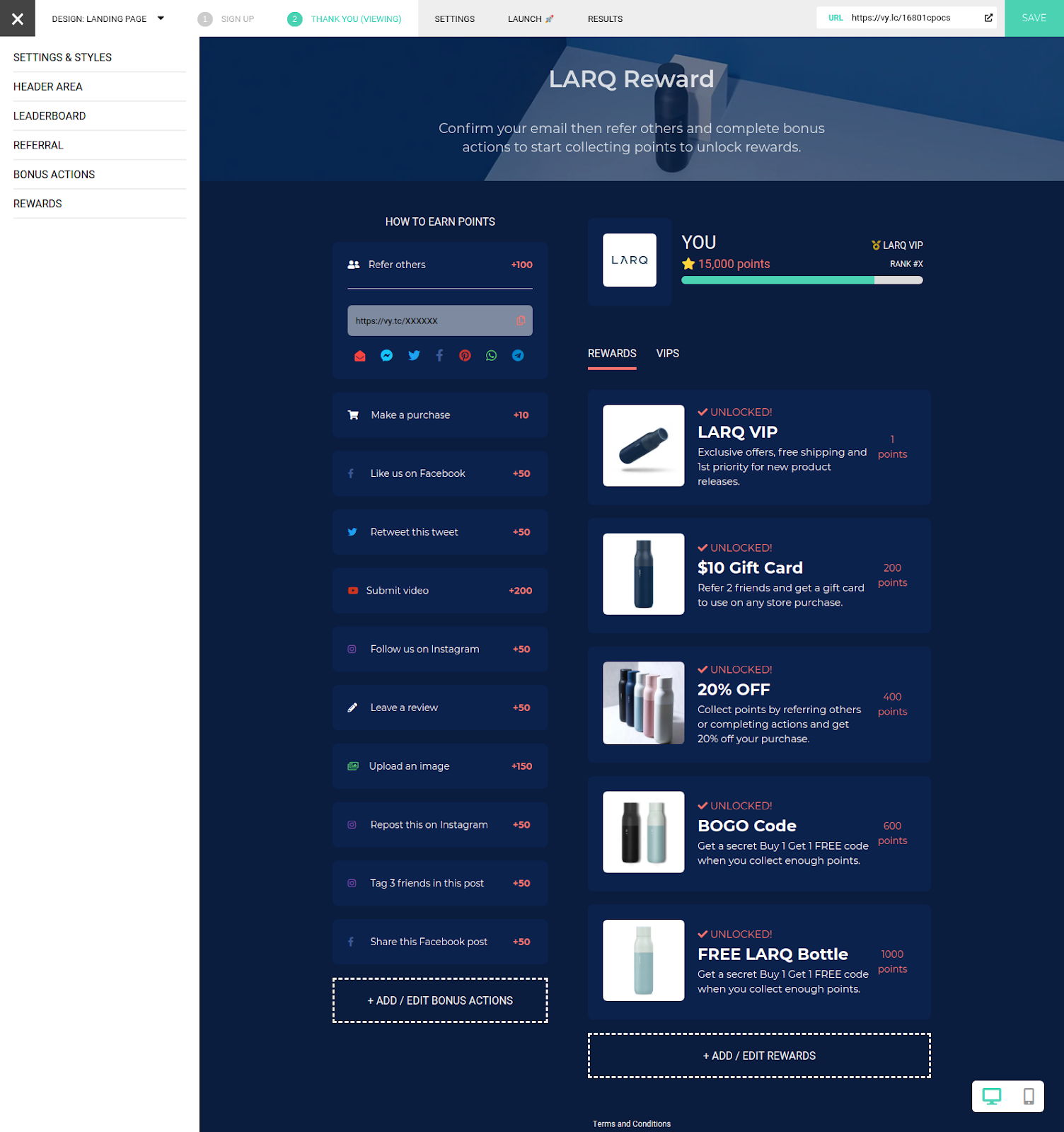This screenshot has height=1132, width=1064.
Task: Open Terms and Conditions link
Action: [632, 1124]
